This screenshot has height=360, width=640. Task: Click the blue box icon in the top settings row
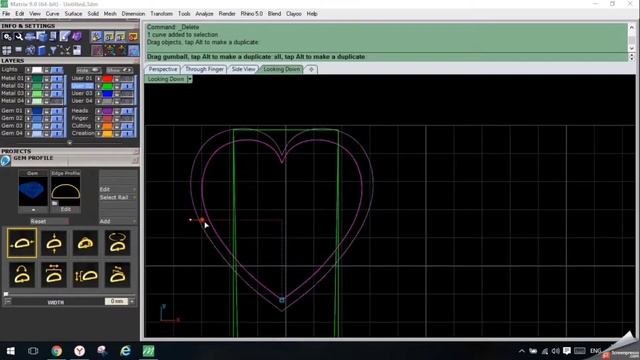point(42,37)
